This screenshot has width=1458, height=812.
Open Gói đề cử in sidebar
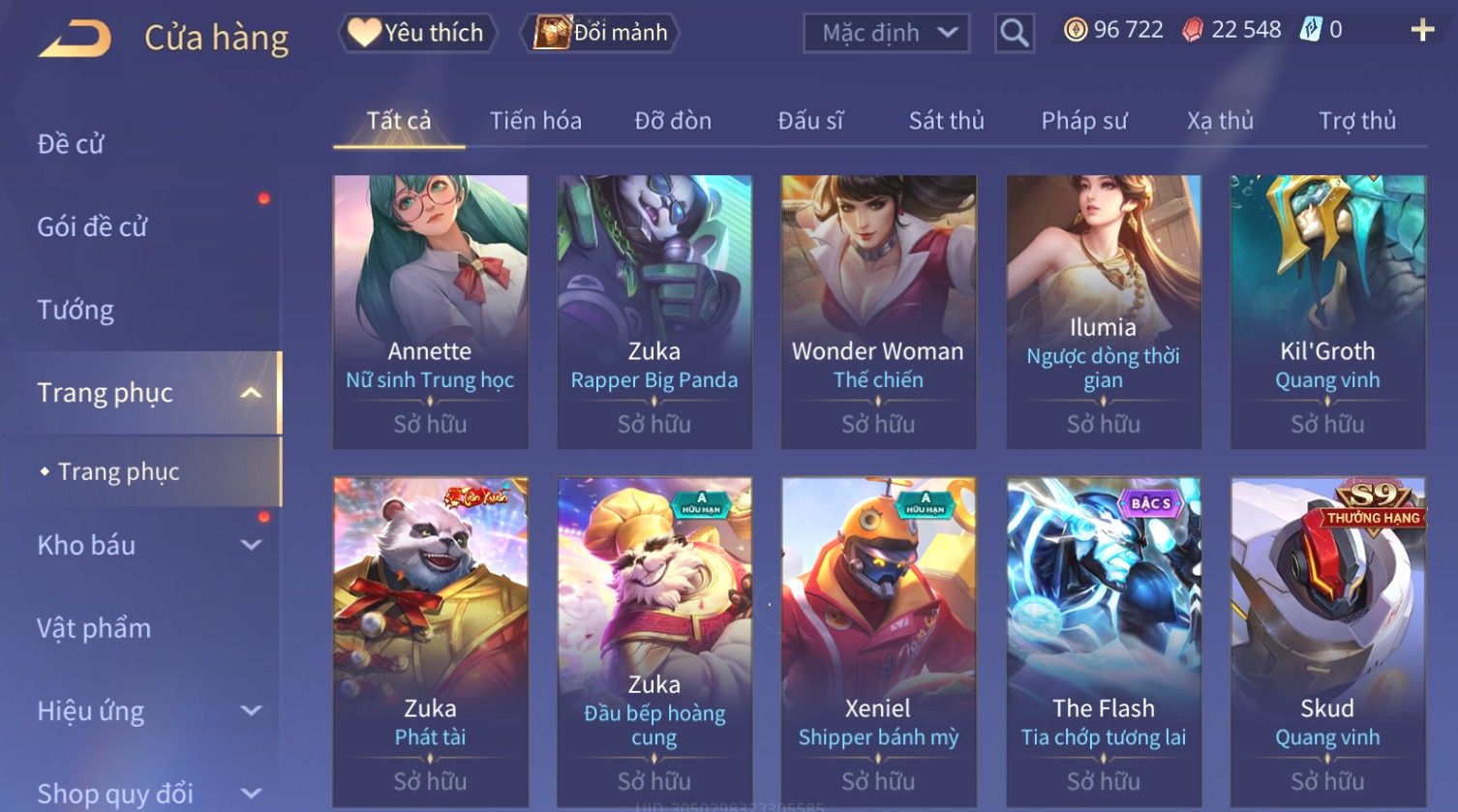(x=92, y=226)
